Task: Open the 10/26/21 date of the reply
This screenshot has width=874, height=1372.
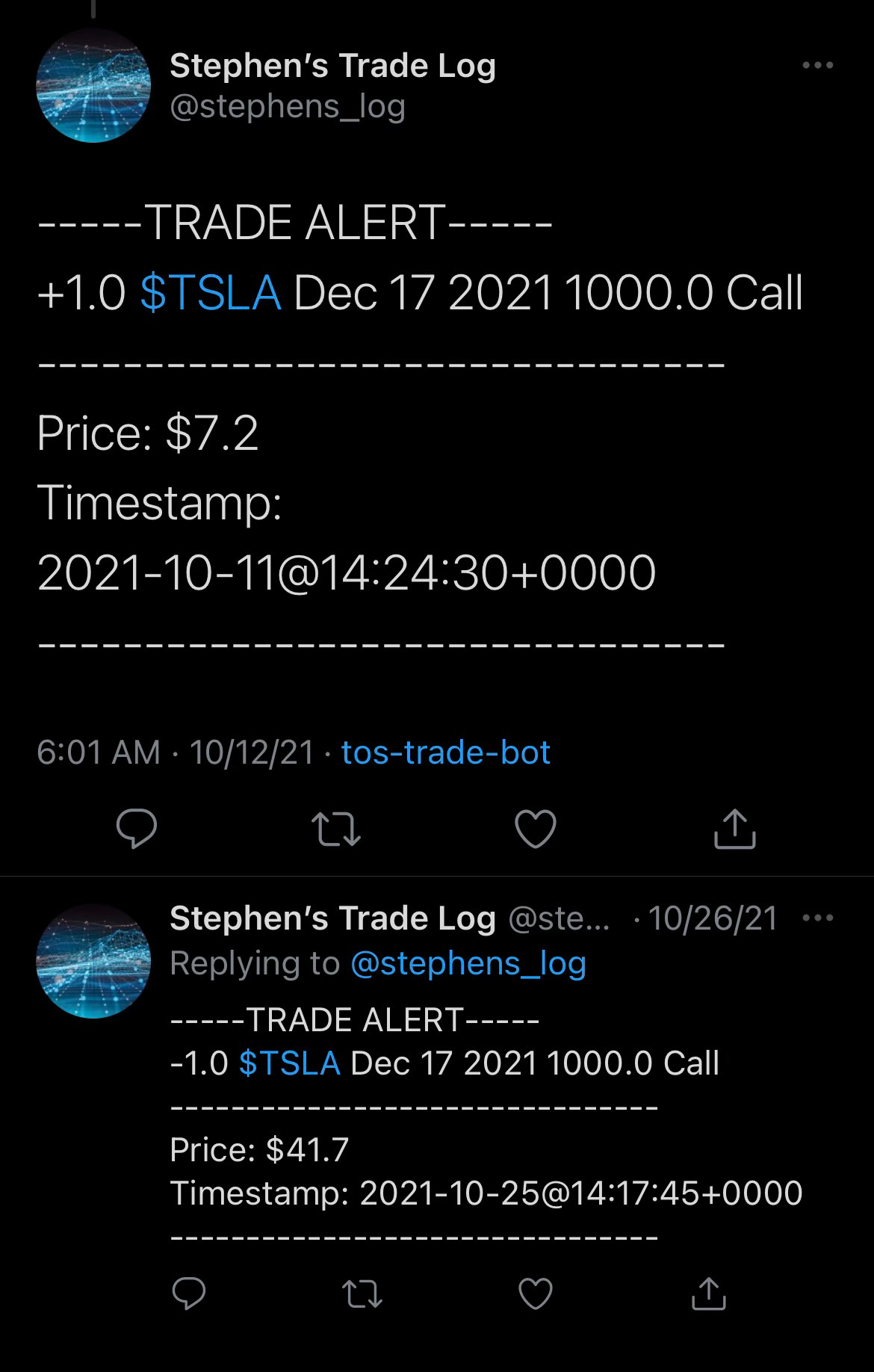Action: click(x=713, y=918)
